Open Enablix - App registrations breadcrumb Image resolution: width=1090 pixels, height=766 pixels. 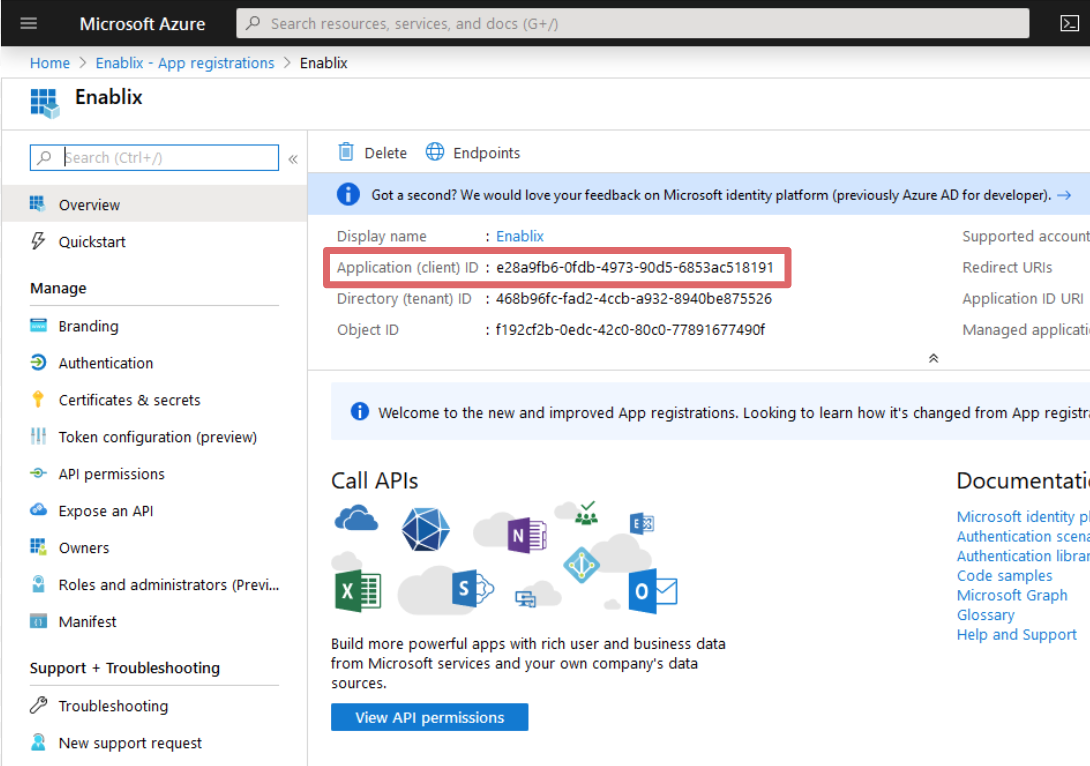click(x=185, y=63)
